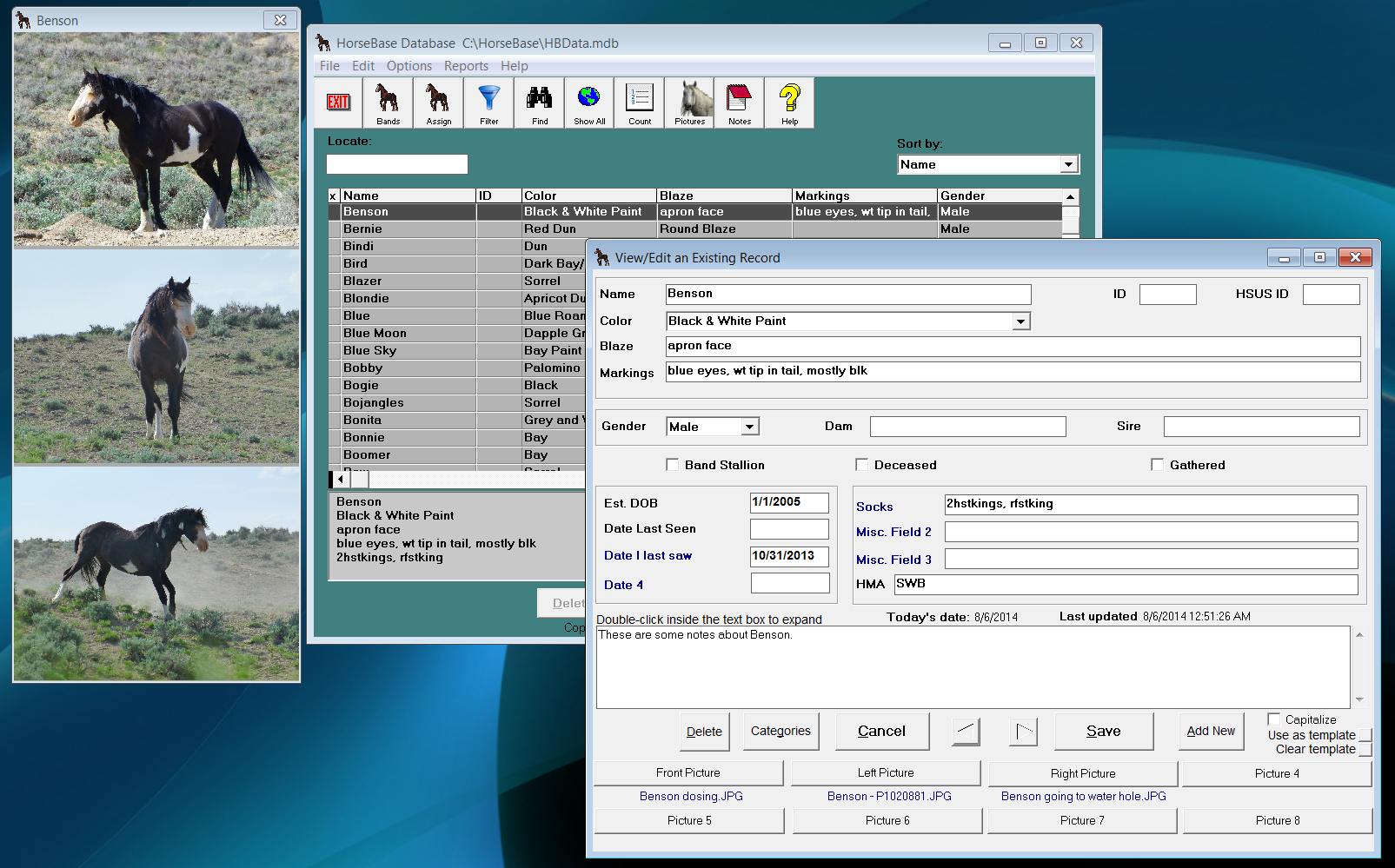Image resolution: width=1395 pixels, height=868 pixels.
Task: Click the Categories button
Action: pyautogui.click(x=781, y=732)
